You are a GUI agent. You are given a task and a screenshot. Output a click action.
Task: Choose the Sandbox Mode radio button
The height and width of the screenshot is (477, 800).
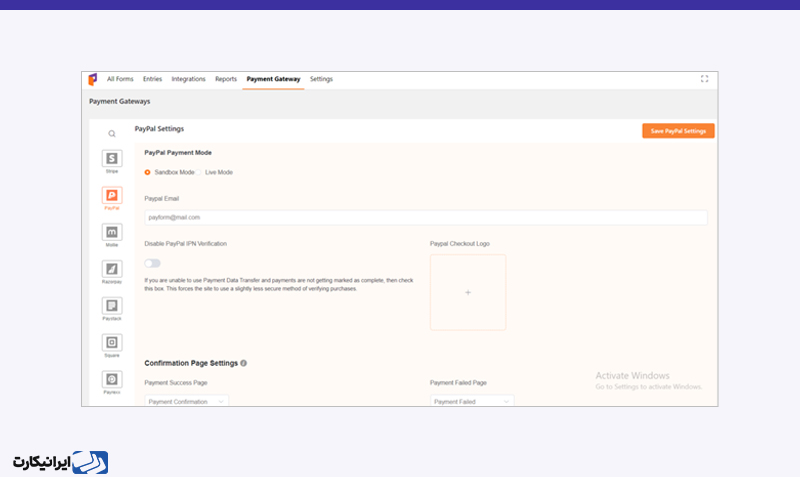[147, 172]
